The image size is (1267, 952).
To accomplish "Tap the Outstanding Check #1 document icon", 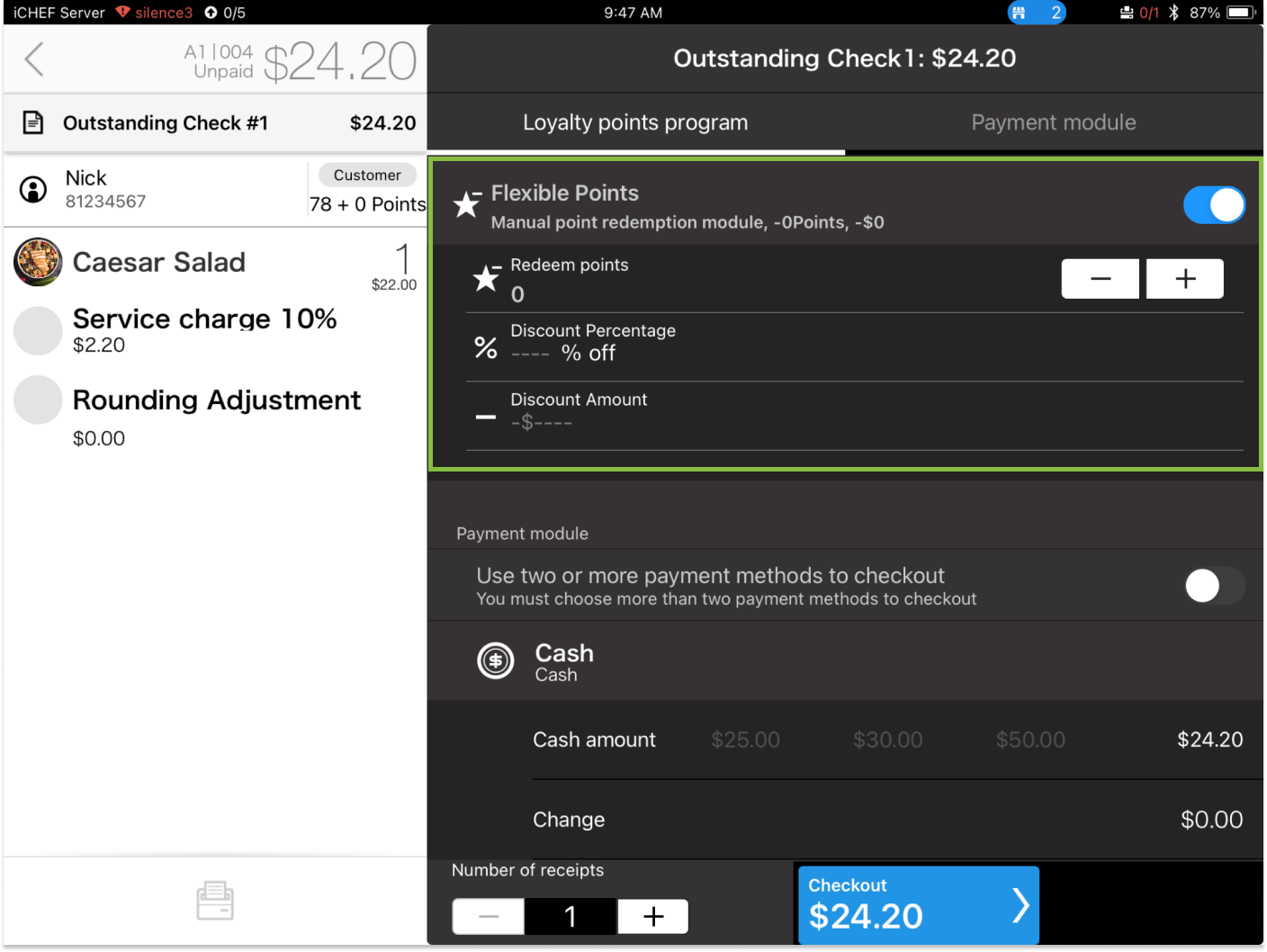I will click(33, 122).
